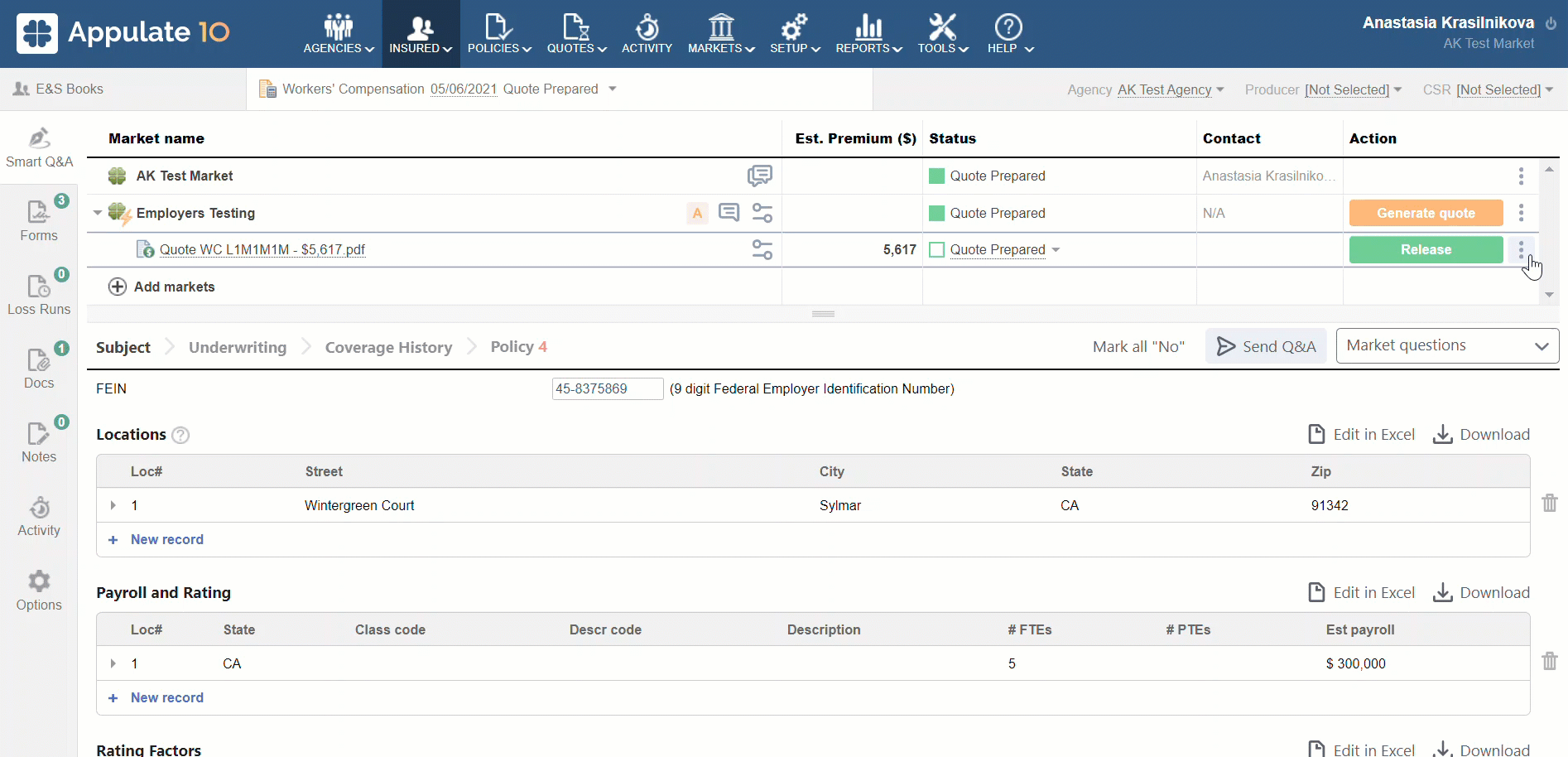Viewport: 1568px width, 757px height.
Task: Open kebab menu for Employers Testing
Action: (1521, 213)
